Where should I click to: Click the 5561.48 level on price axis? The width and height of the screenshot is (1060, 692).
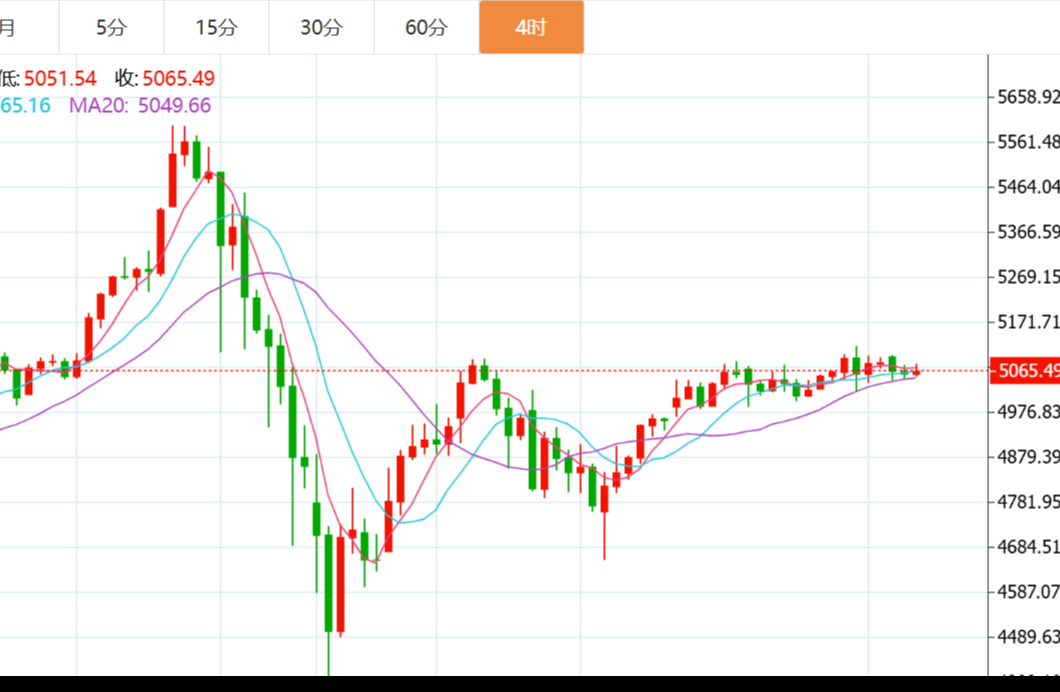click(x=1028, y=142)
